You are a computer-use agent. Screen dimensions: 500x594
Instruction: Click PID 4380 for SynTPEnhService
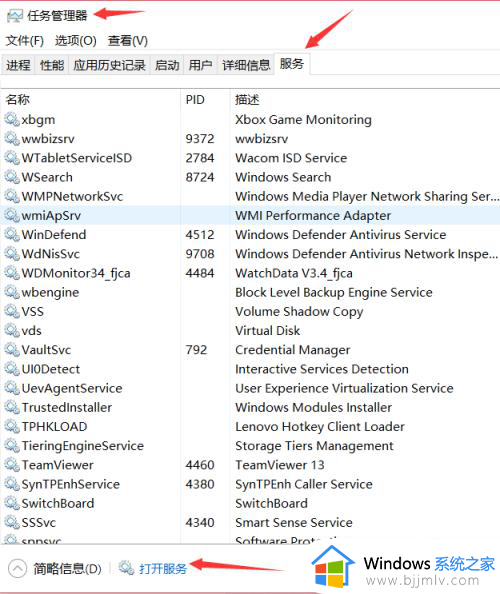(x=200, y=484)
